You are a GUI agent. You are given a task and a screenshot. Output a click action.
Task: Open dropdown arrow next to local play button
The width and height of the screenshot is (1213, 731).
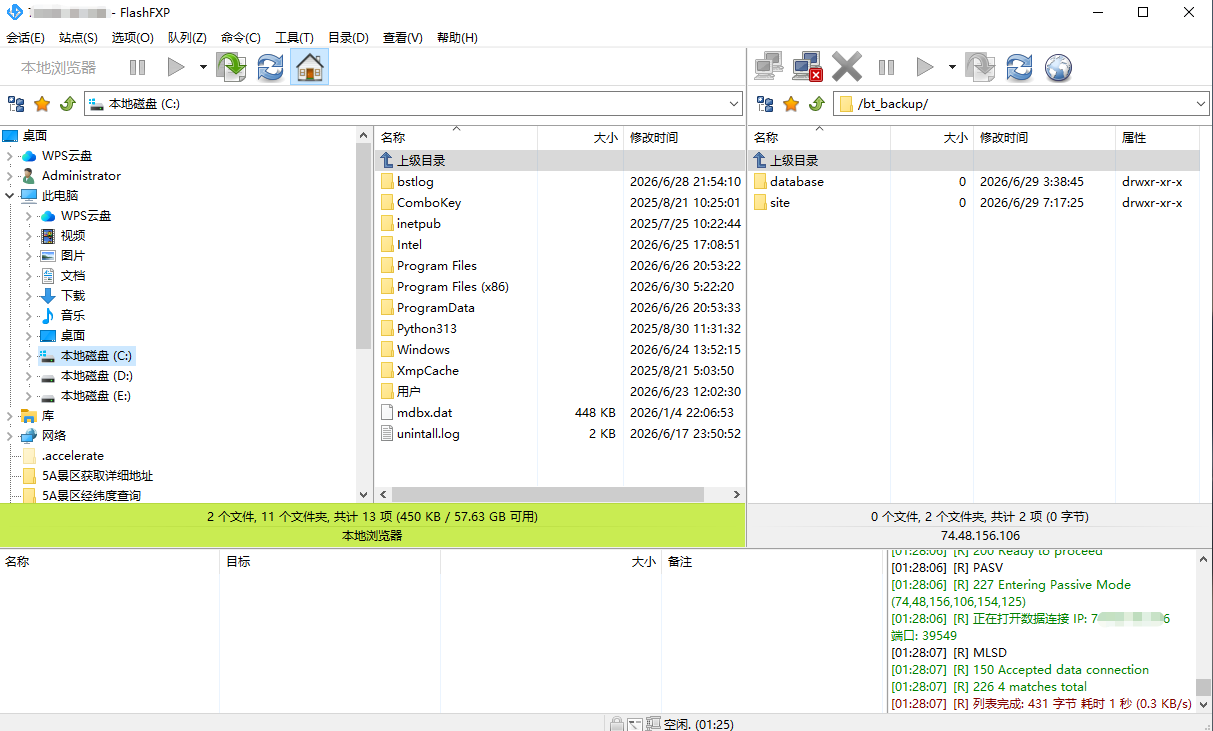[x=203, y=67]
